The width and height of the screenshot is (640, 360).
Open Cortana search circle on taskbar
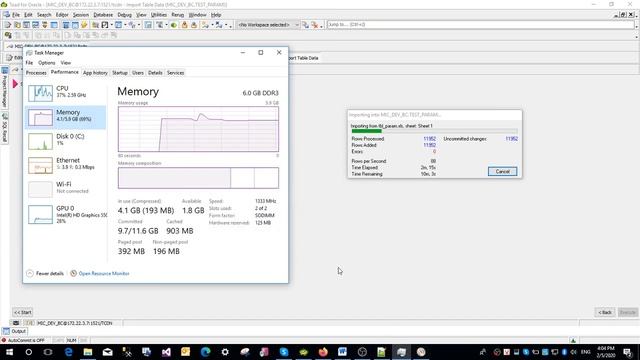coord(29,352)
